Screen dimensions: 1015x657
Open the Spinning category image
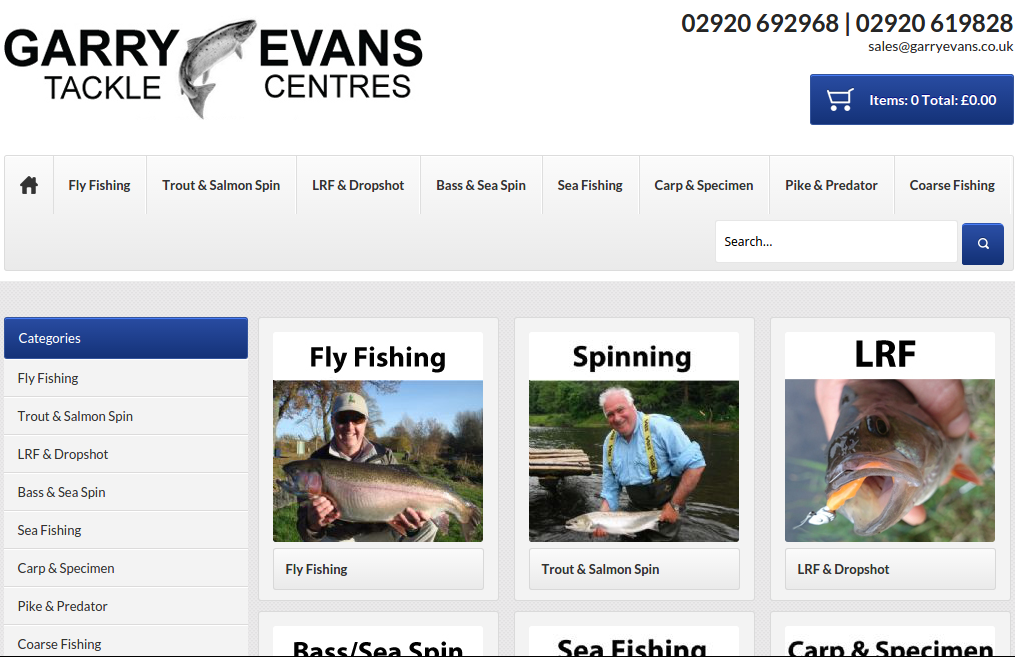coord(634,437)
